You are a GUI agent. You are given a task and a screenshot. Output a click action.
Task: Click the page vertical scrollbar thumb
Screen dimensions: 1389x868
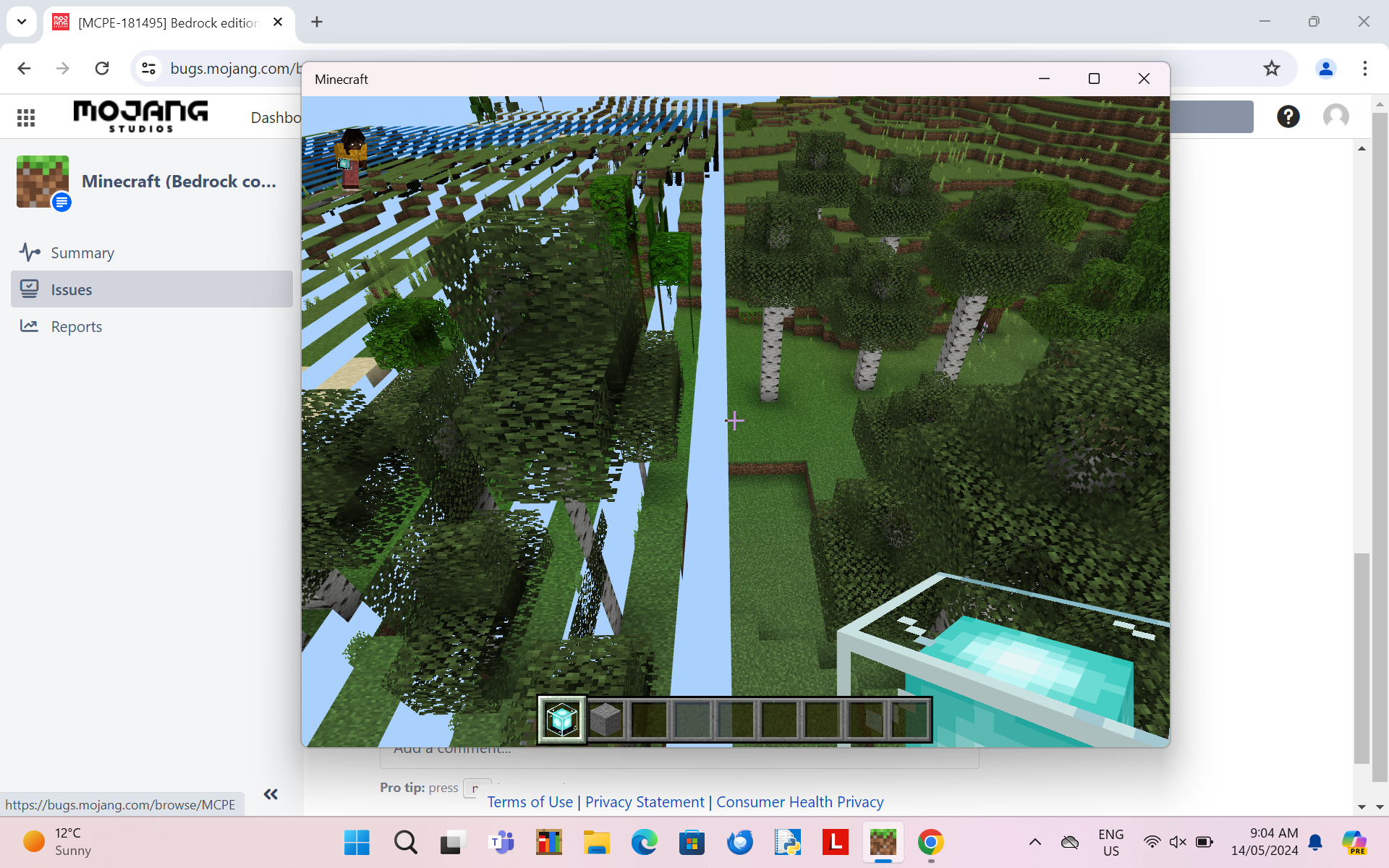tap(1362, 658)
